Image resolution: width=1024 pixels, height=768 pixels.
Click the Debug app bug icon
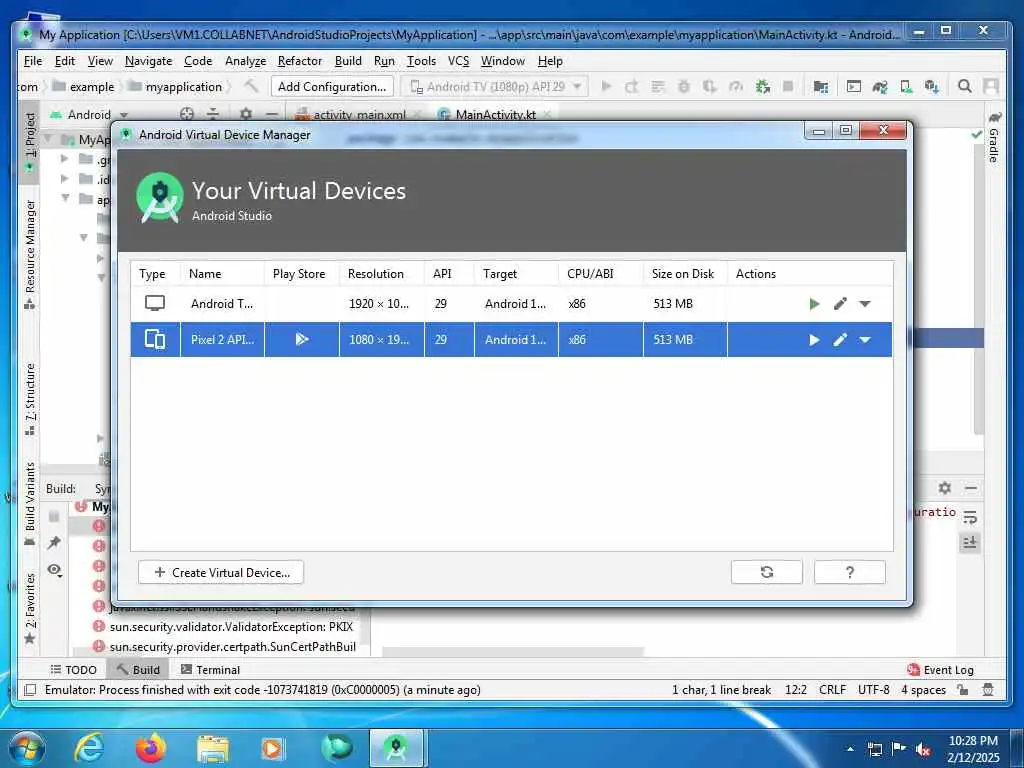[x=684, y=86]
